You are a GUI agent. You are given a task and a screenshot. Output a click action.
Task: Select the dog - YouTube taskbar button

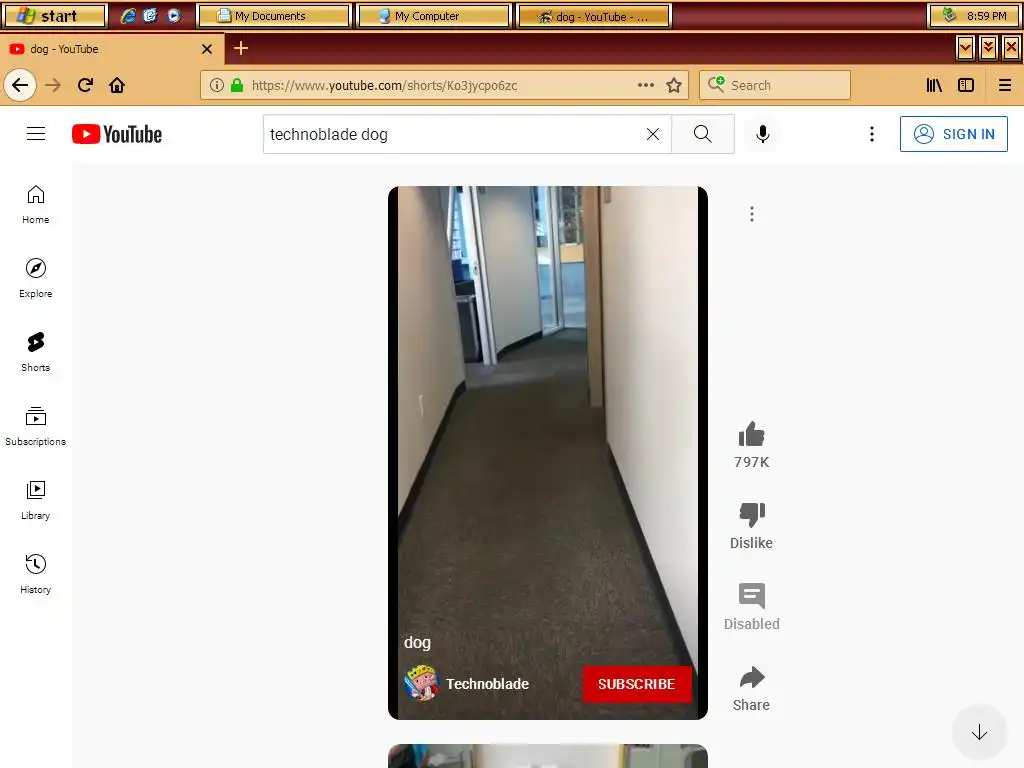click(x=594, y=16)
